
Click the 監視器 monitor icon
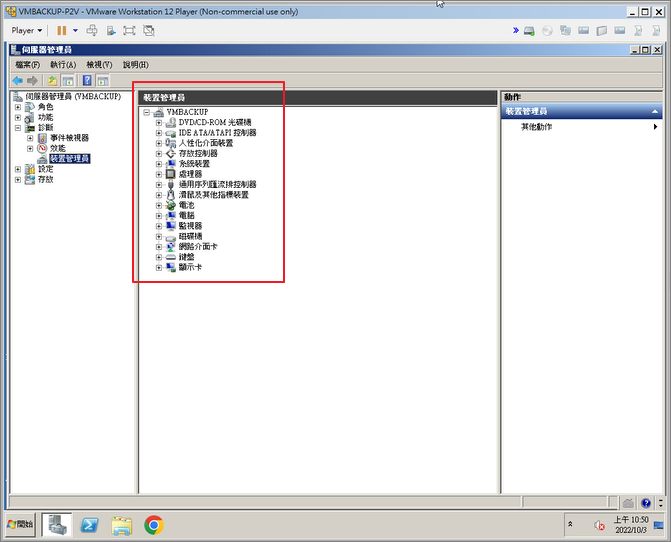(171, 225)
